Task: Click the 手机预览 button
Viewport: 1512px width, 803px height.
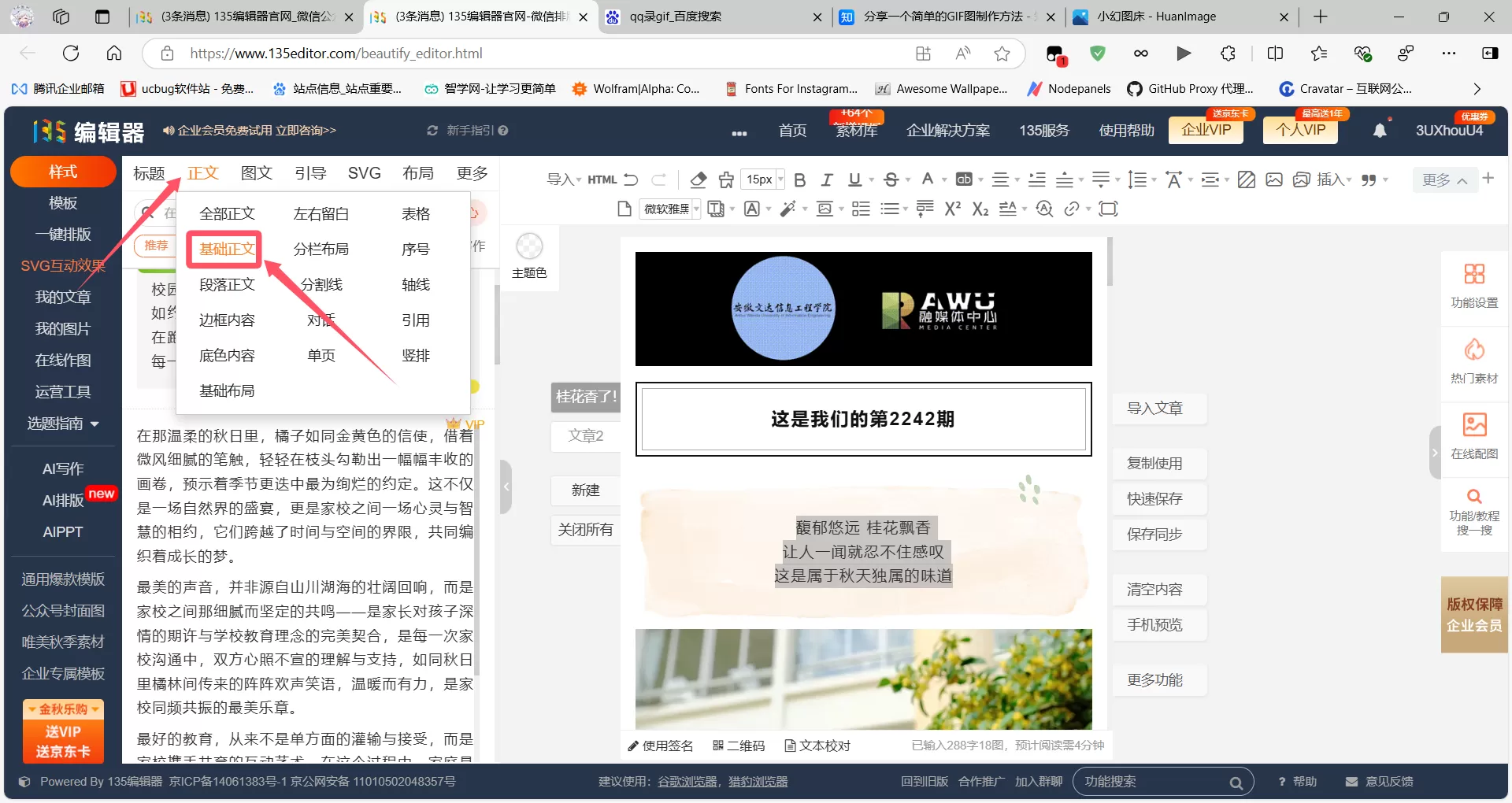Action: 1158,624
